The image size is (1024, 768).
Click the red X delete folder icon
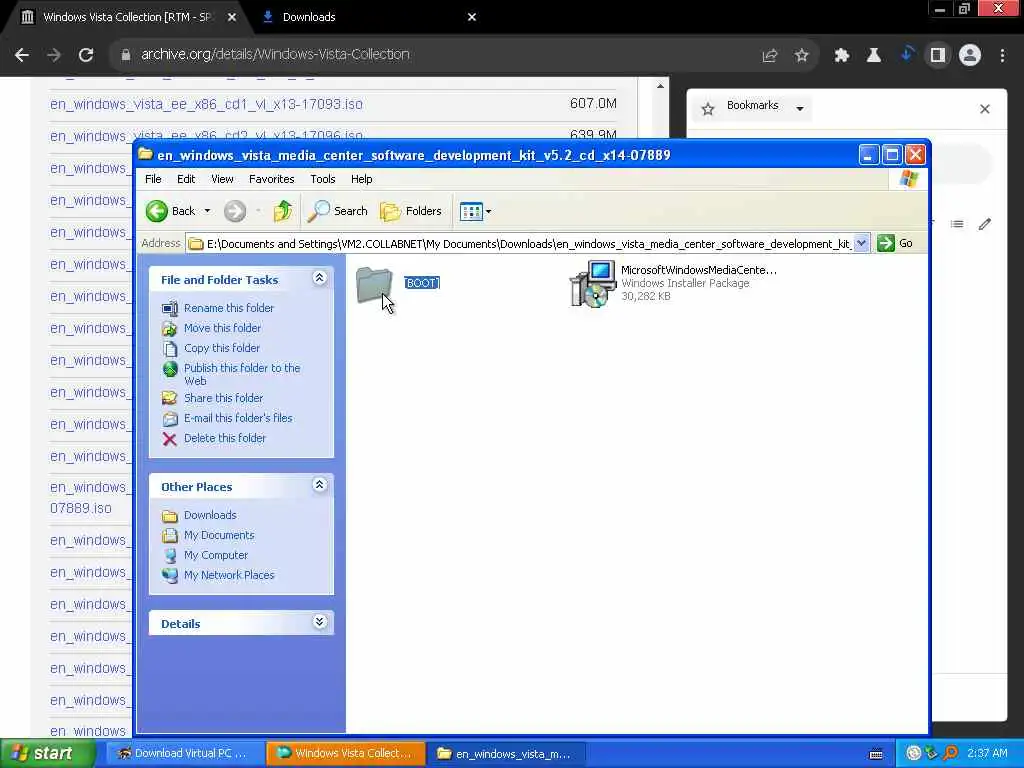(x=170, y=439)
